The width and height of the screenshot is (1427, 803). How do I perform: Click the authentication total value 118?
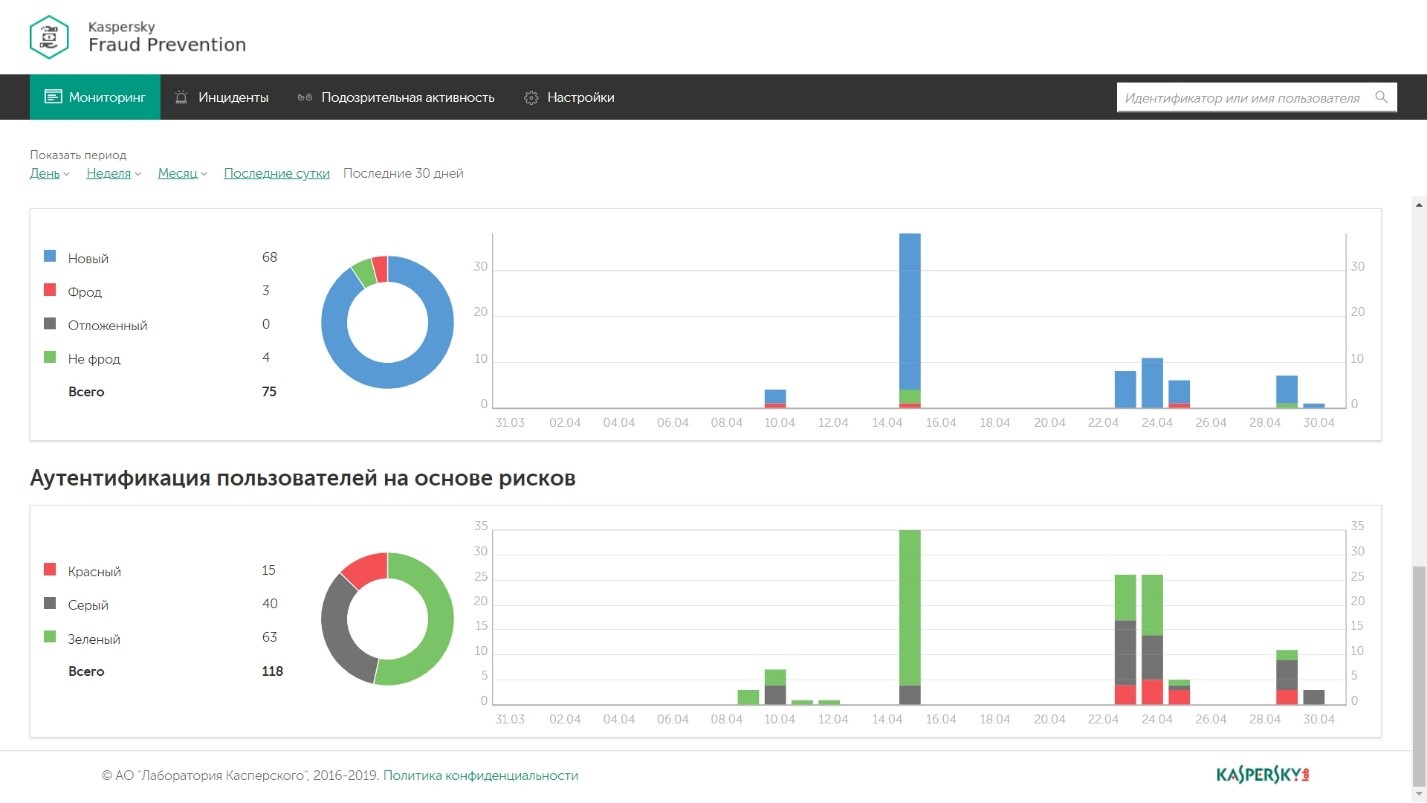point(273,671)
